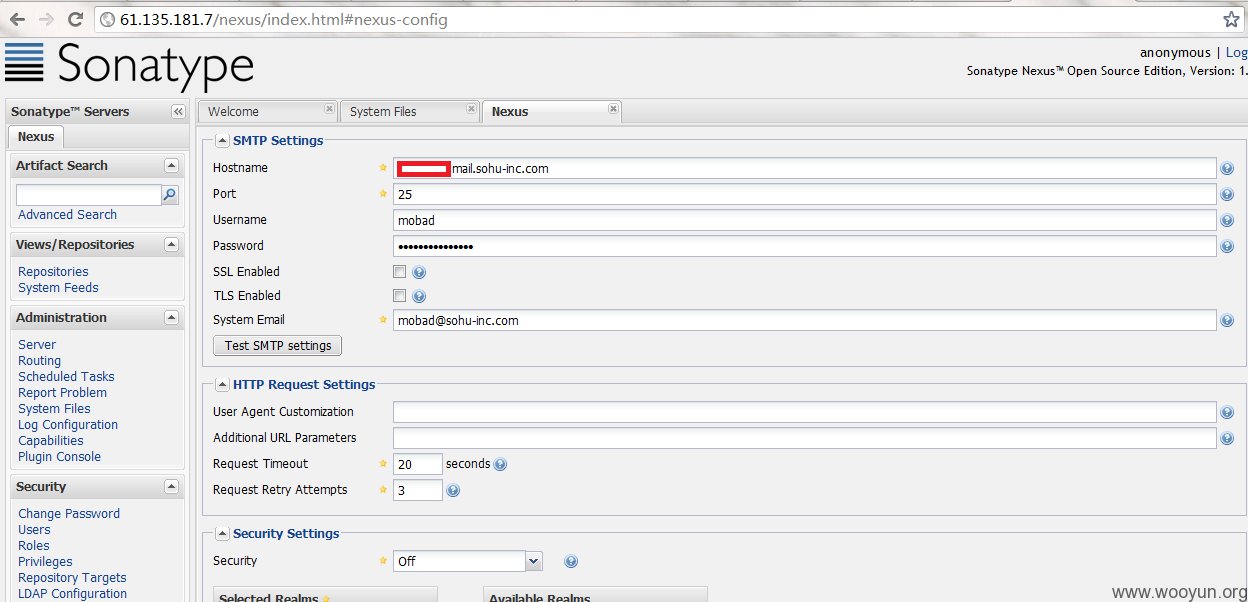Reload the page with refresh icon
This screenshot has height=602, width=1248.
point(75,19)
